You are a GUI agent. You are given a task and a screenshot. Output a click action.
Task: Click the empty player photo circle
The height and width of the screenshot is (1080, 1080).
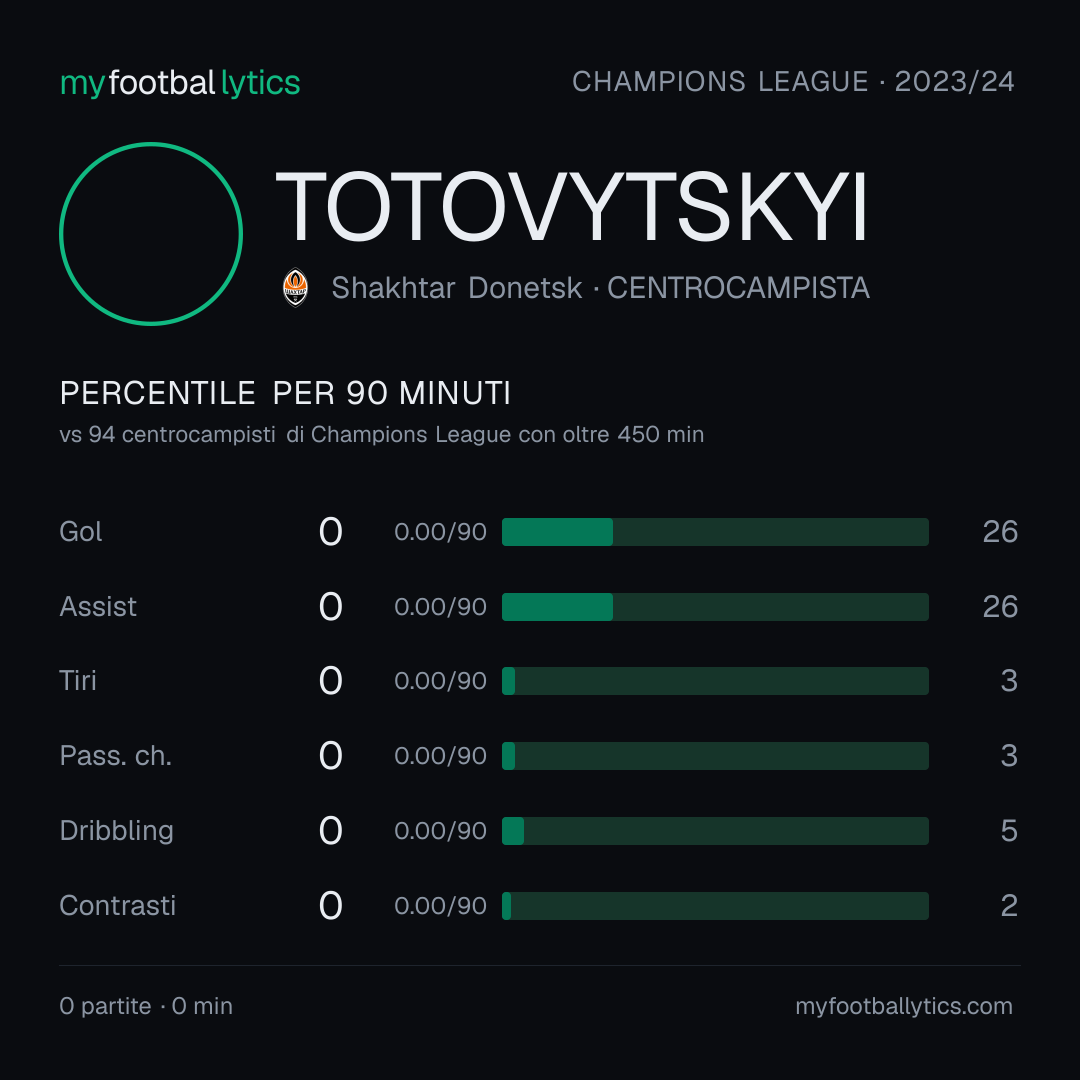click(151, 233)
